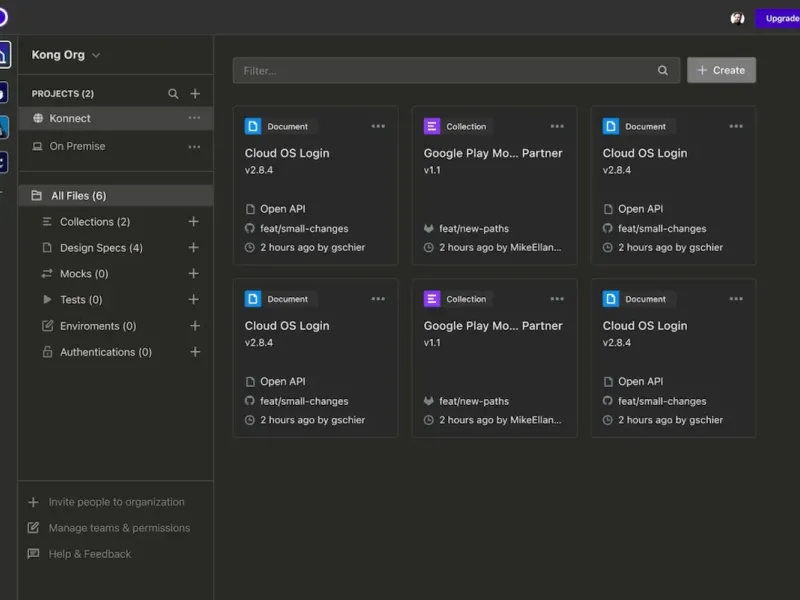Select the On Premise project
This screenshot has width=800, height=600.
point(77,147)
